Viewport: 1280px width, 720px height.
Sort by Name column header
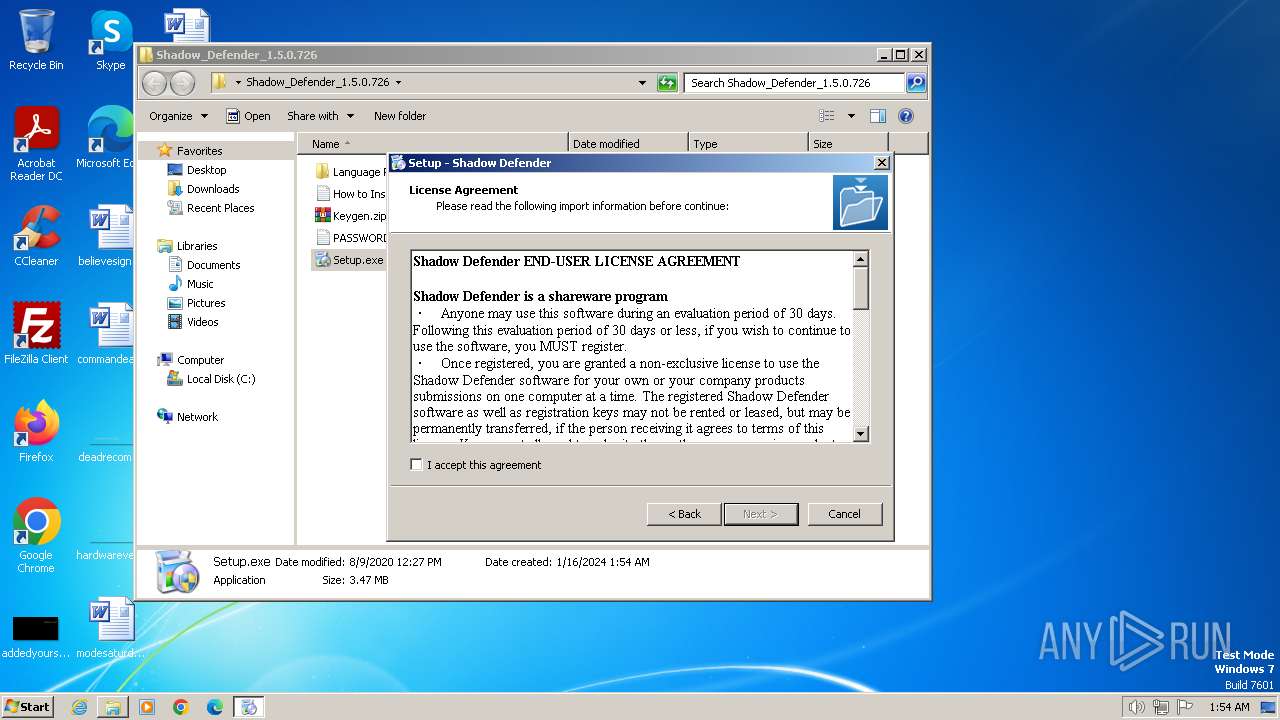(432, 144)
